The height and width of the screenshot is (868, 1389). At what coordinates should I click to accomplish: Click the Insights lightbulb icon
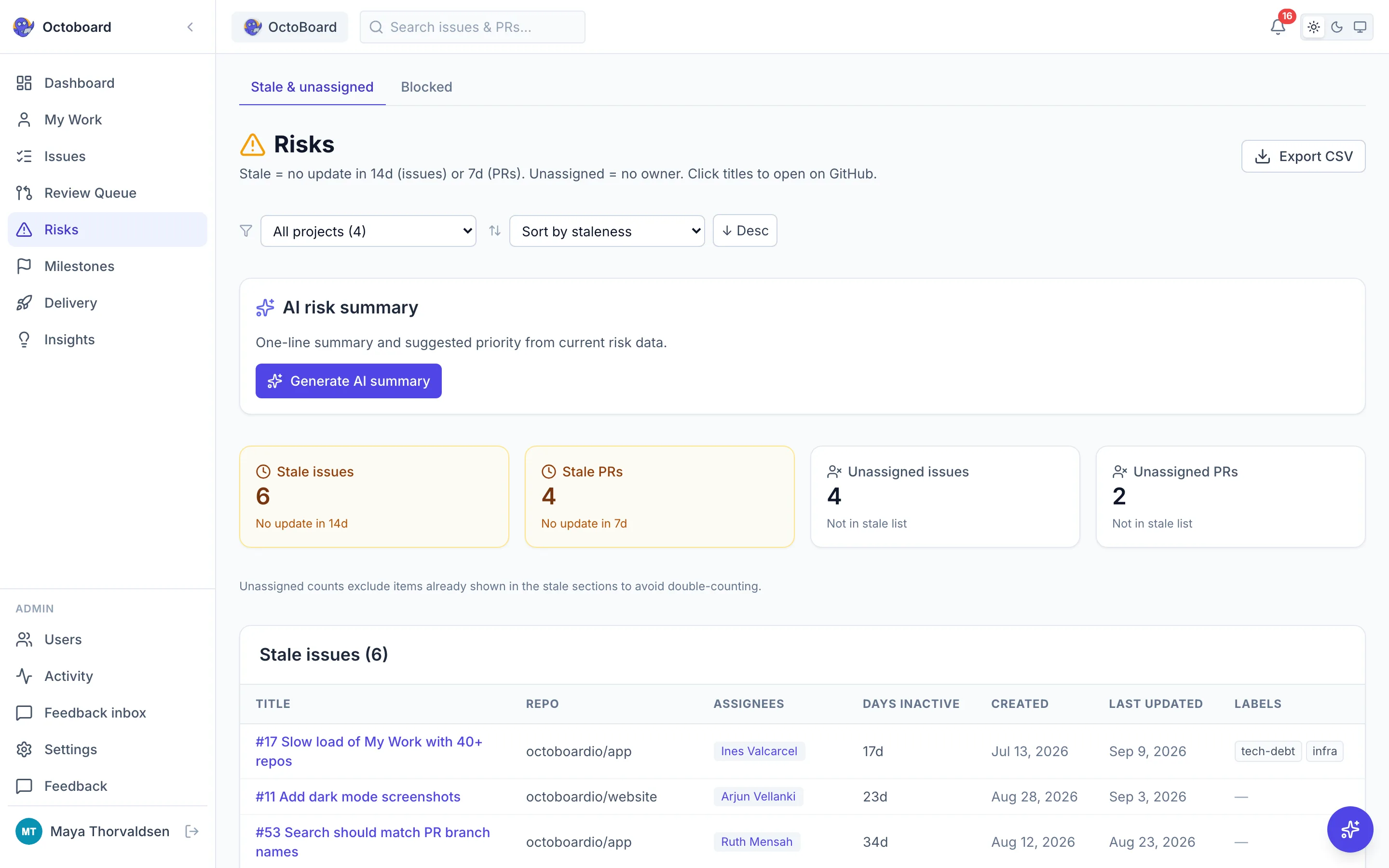tap(24, 340)
